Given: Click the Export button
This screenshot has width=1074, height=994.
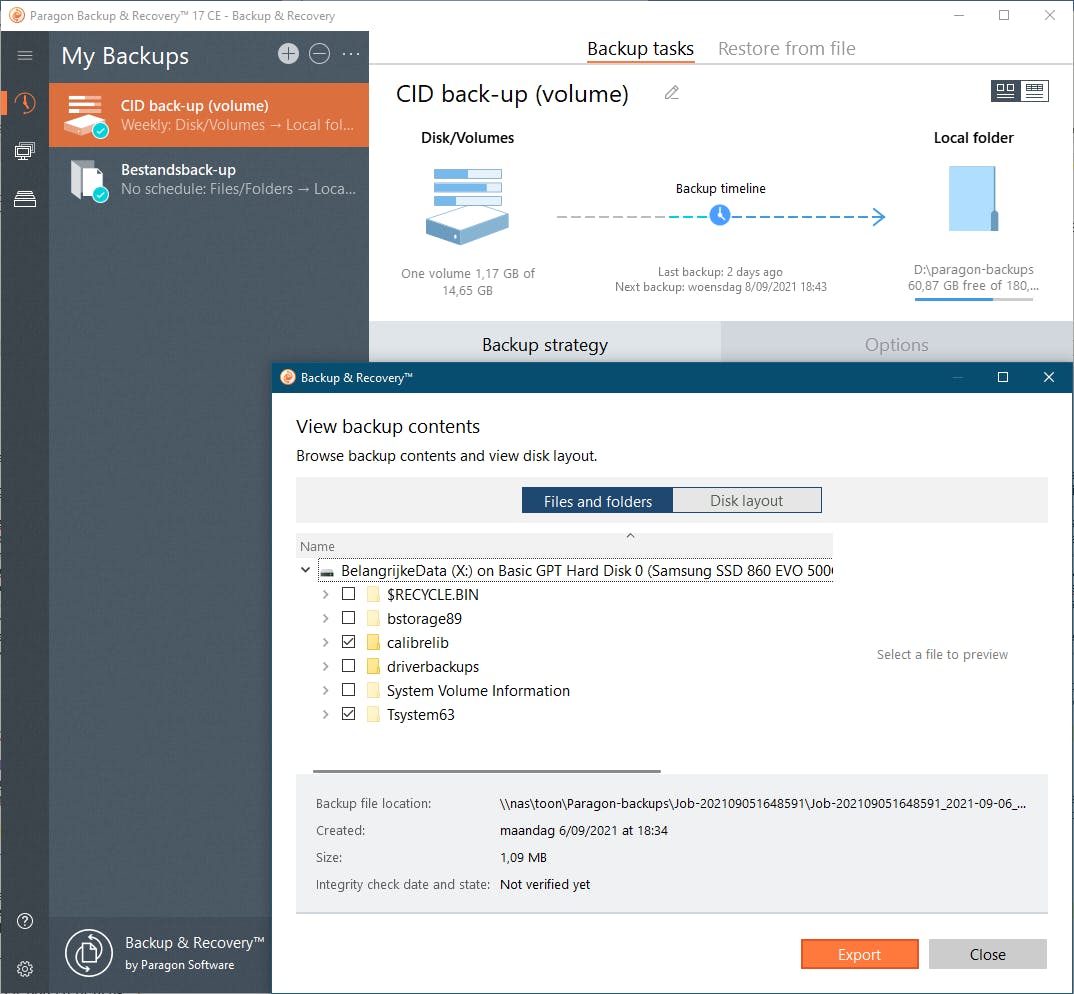Looking at the screenshot, I should coord(859,954).
